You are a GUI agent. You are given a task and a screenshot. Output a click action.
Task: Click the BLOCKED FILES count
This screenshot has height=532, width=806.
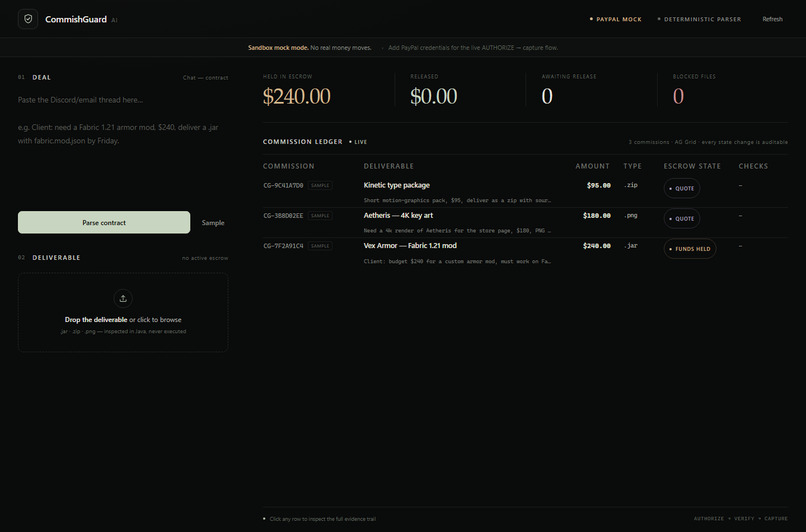[x=678, y=97]
